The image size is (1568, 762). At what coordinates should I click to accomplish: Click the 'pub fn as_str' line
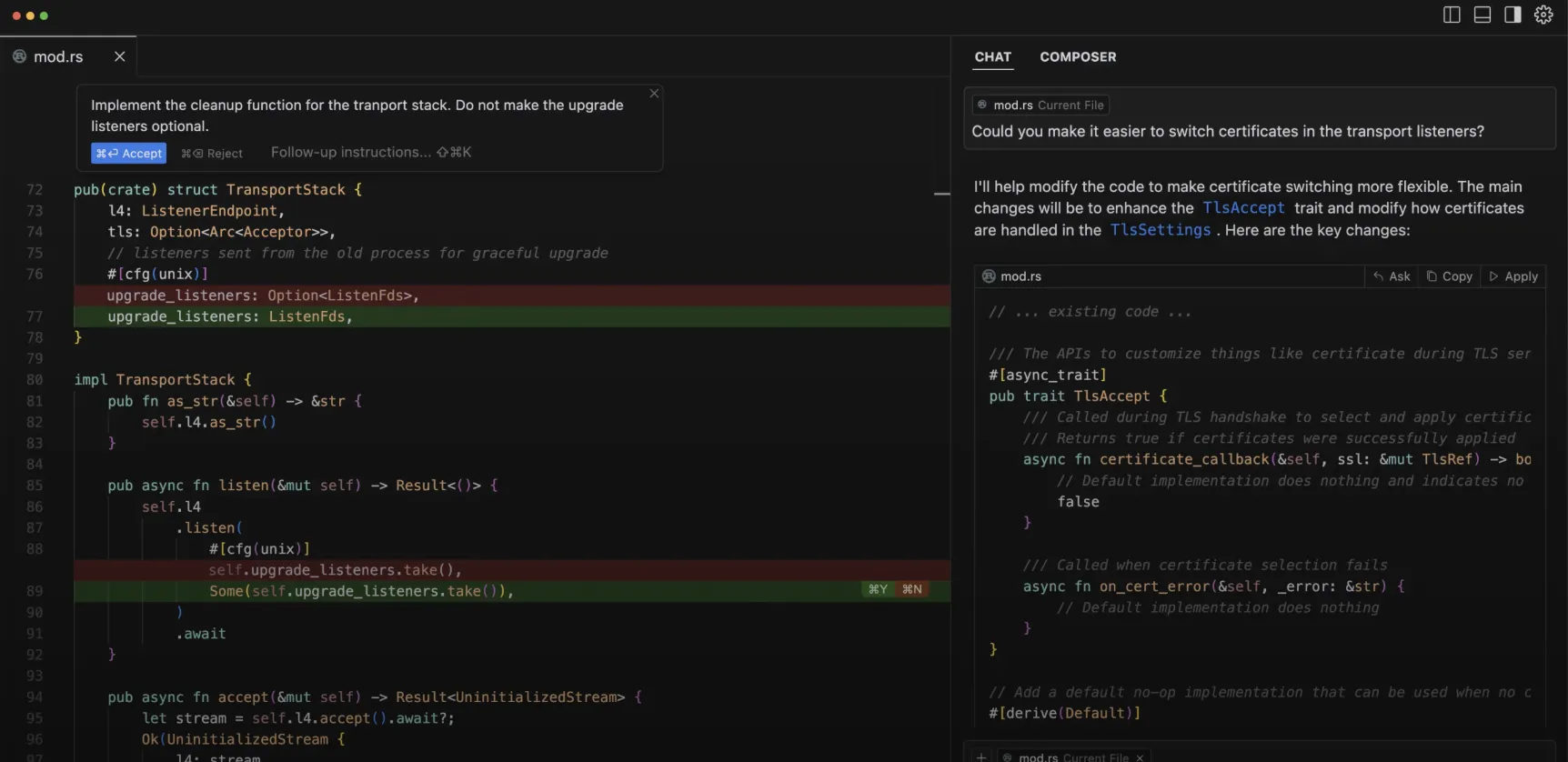[235, 401]
